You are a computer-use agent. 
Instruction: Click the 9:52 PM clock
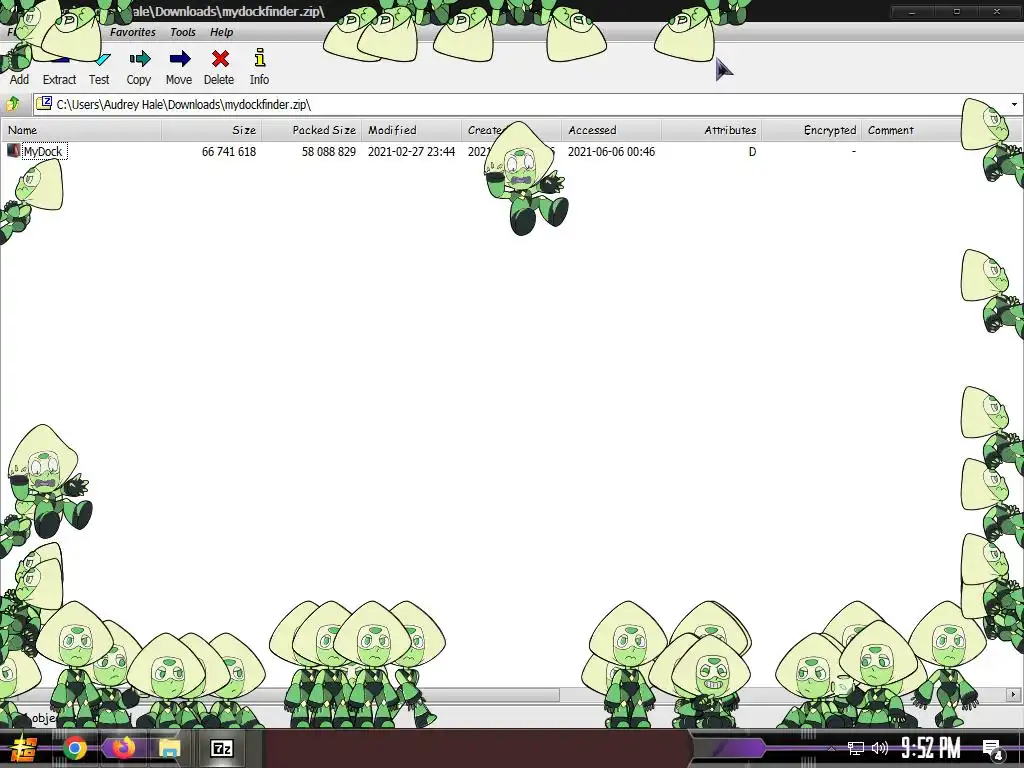[931, 748]
